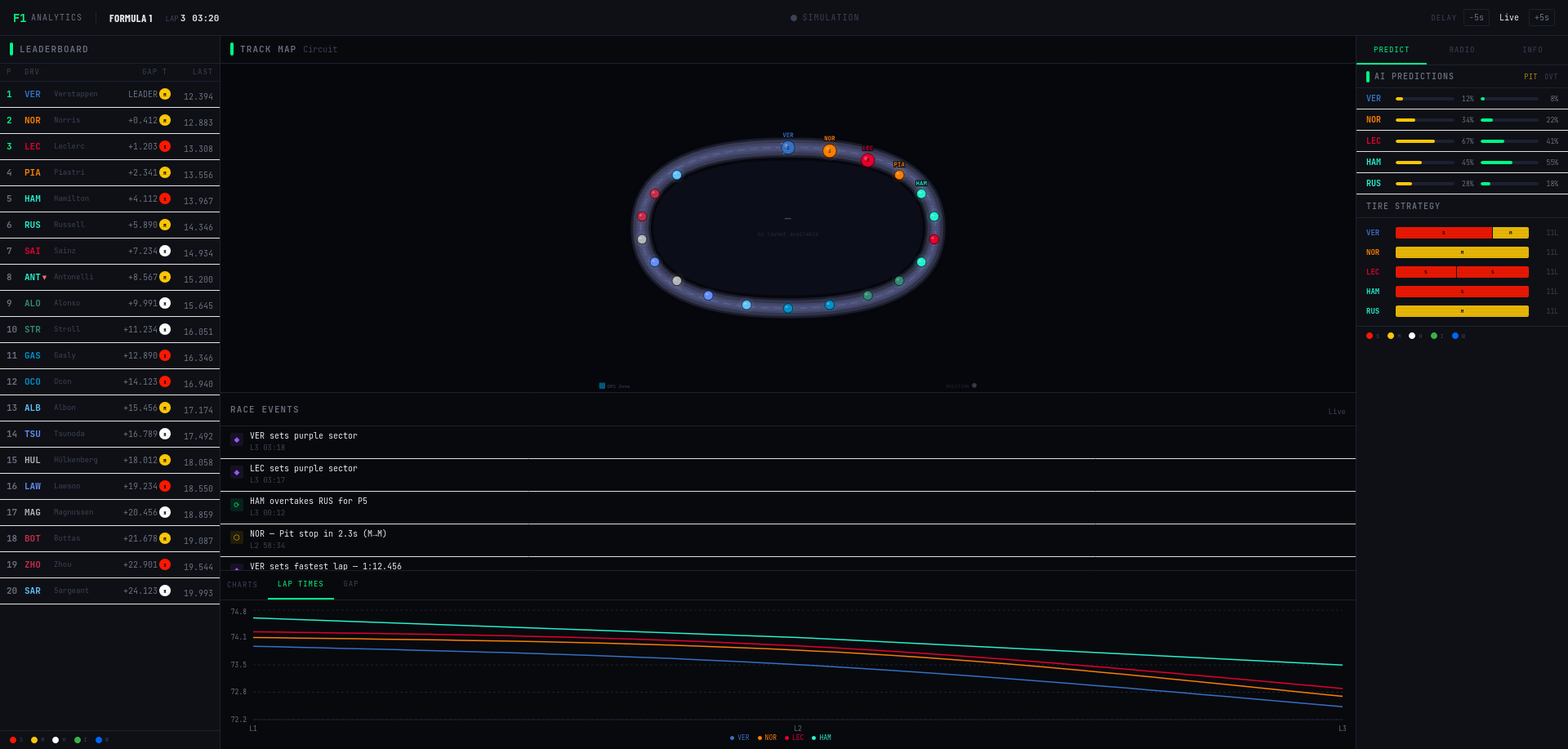The width and height of the screenshot is (1568, 749).
Task: Click the LEC pit probability bar in AI Predictions
Action: pyautogui.click(x=1425, y=141)
